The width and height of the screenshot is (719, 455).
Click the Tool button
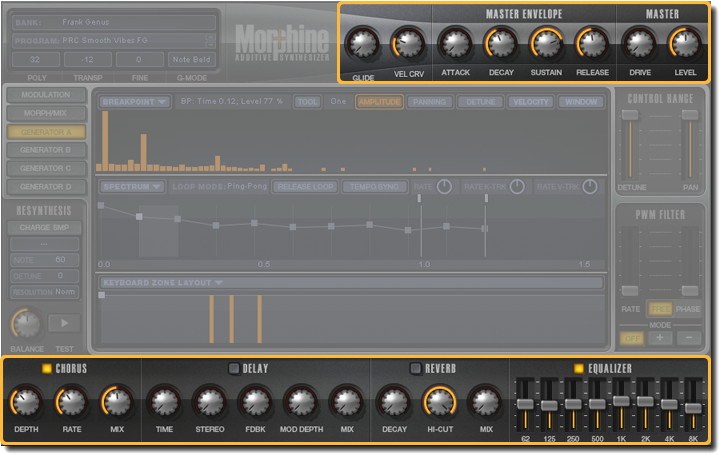(307, 102)
